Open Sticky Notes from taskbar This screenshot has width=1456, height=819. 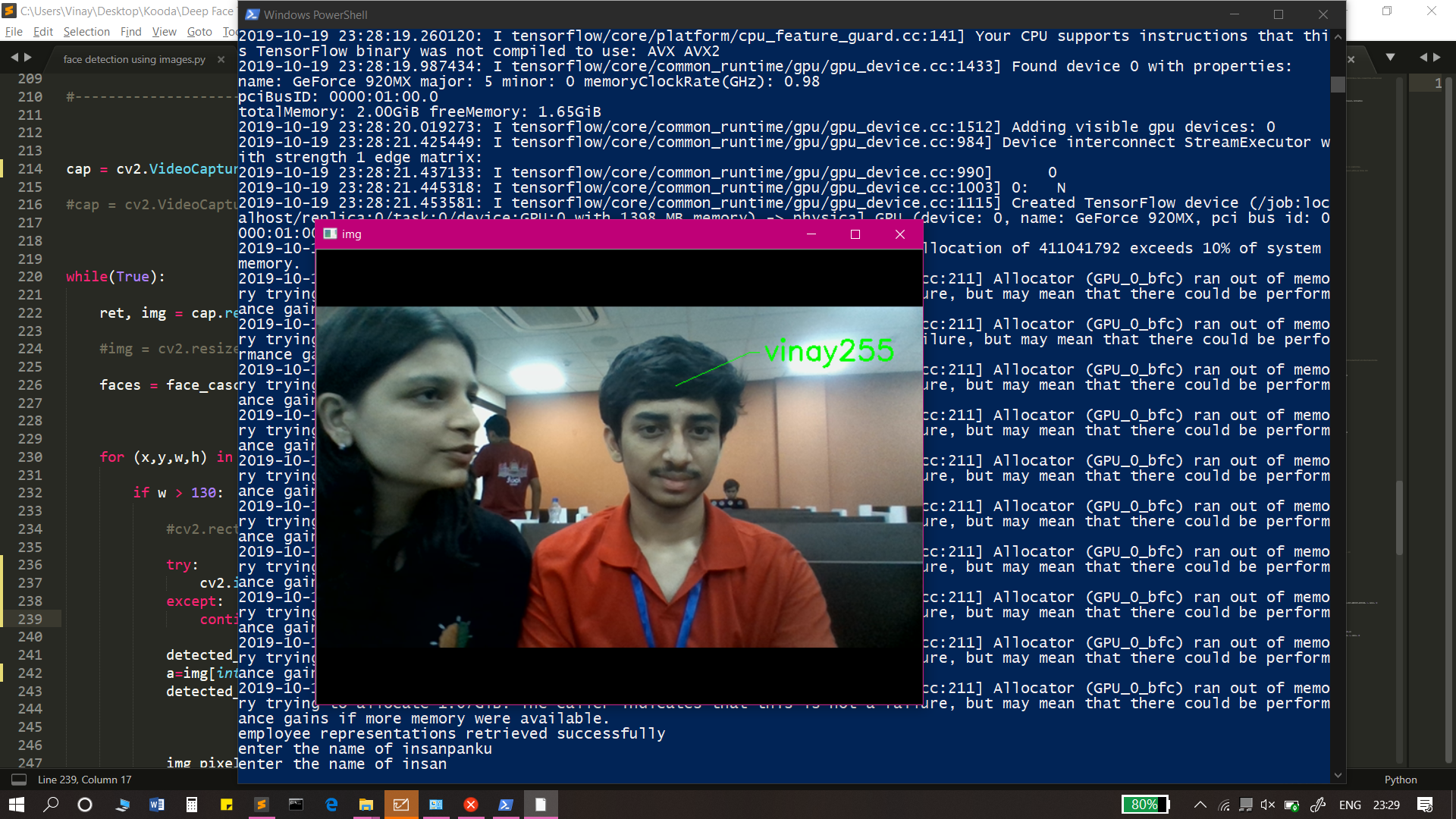click(x=227, y=805)
